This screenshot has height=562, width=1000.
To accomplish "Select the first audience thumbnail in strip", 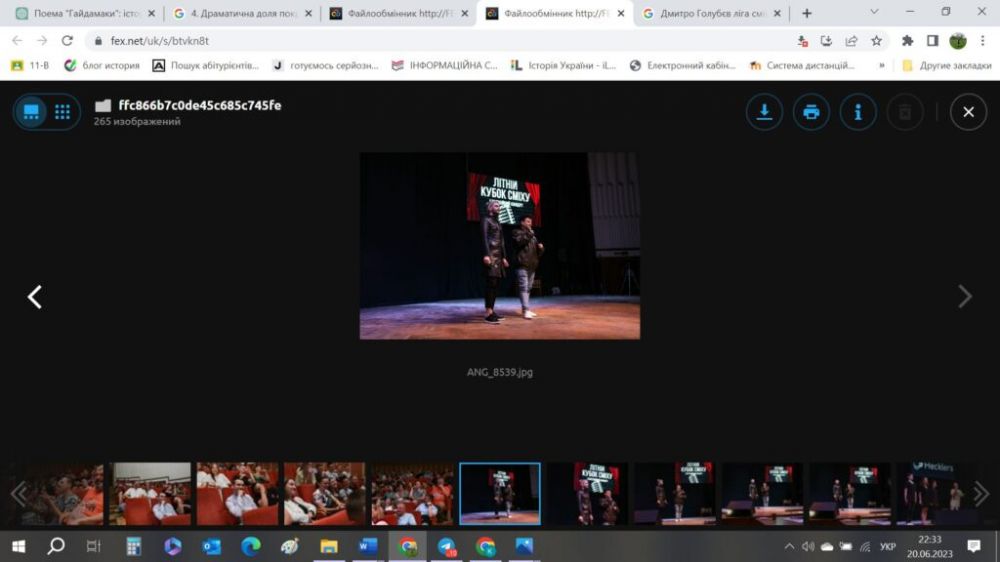I will tap(63, 493).
